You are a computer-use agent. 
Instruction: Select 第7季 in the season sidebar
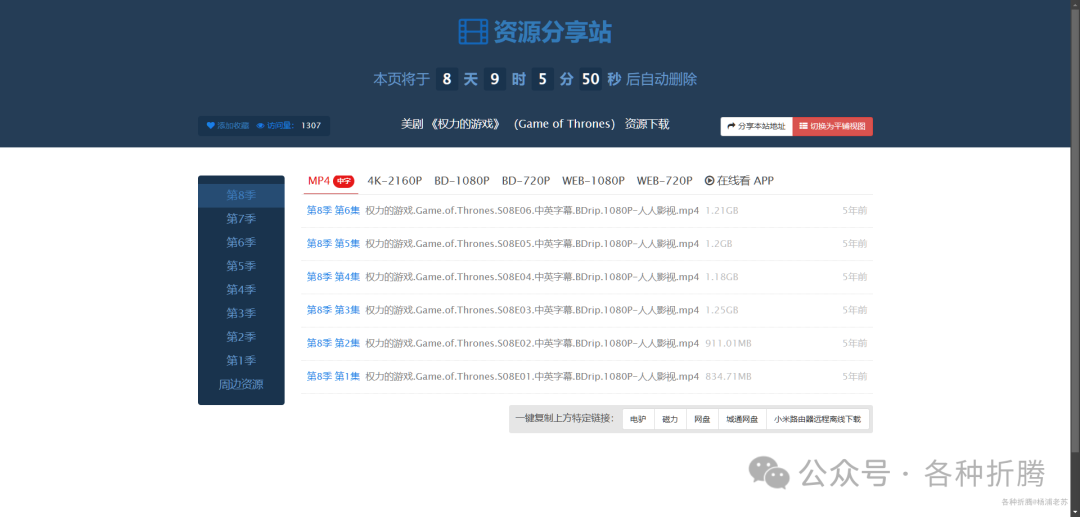pyautogui.click(x=241, y=219)
